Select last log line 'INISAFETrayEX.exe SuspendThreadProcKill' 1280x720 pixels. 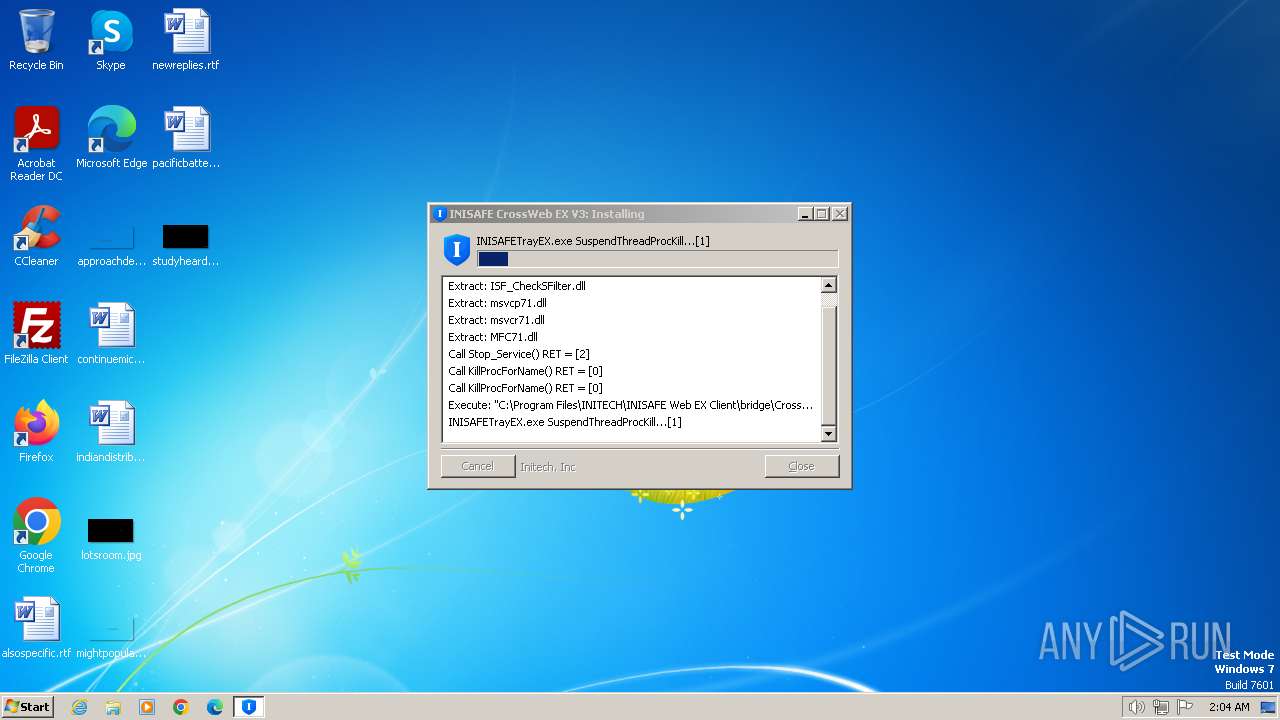(x=565, y=422)
